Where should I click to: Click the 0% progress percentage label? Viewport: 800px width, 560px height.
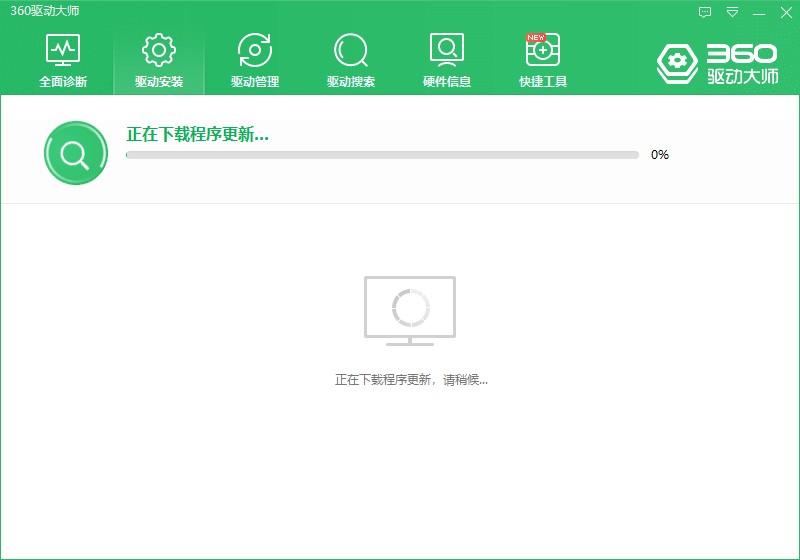pyautogui.click(x=660, y=155)
